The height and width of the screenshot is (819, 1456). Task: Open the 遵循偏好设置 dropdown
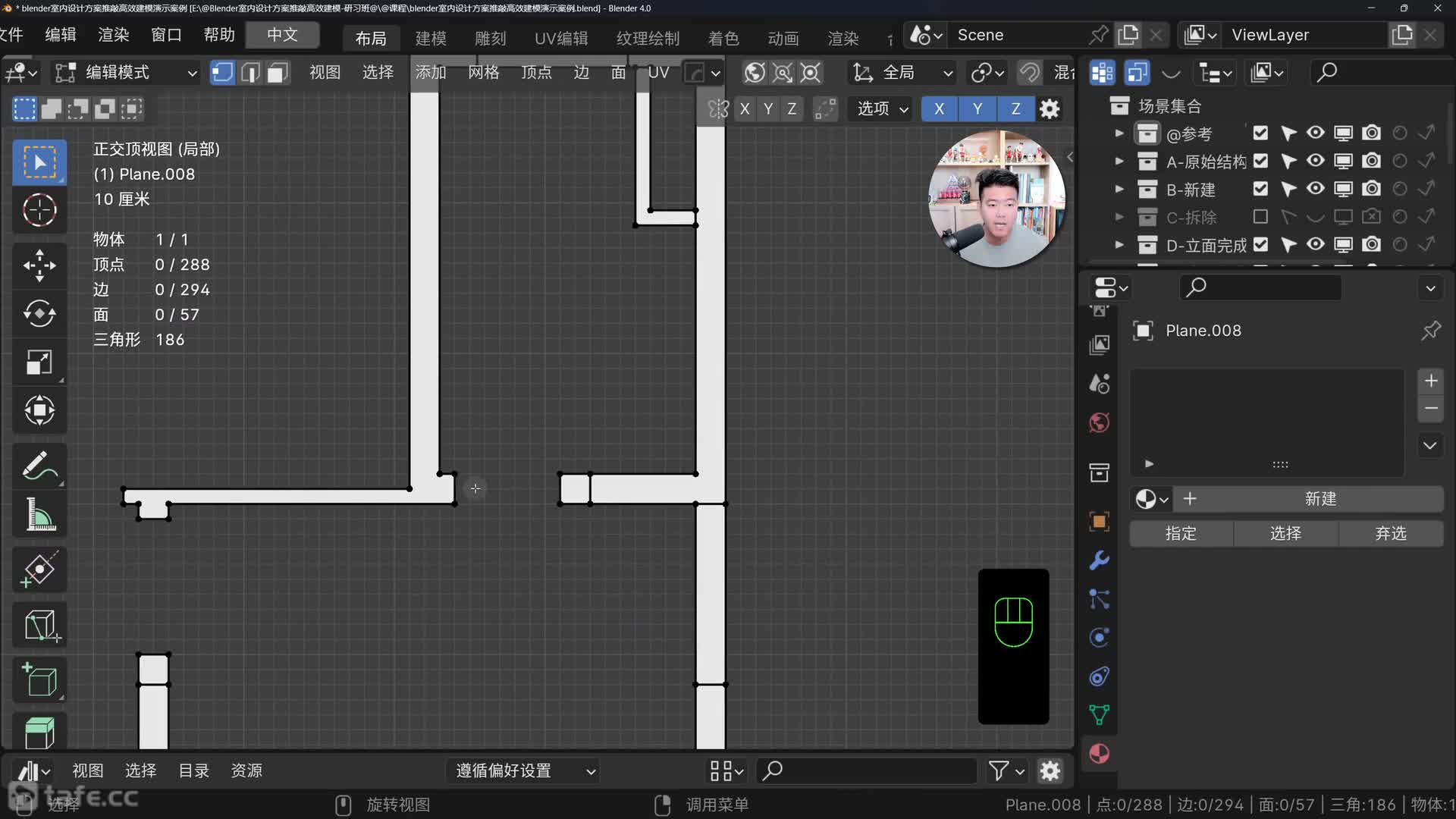525,771
